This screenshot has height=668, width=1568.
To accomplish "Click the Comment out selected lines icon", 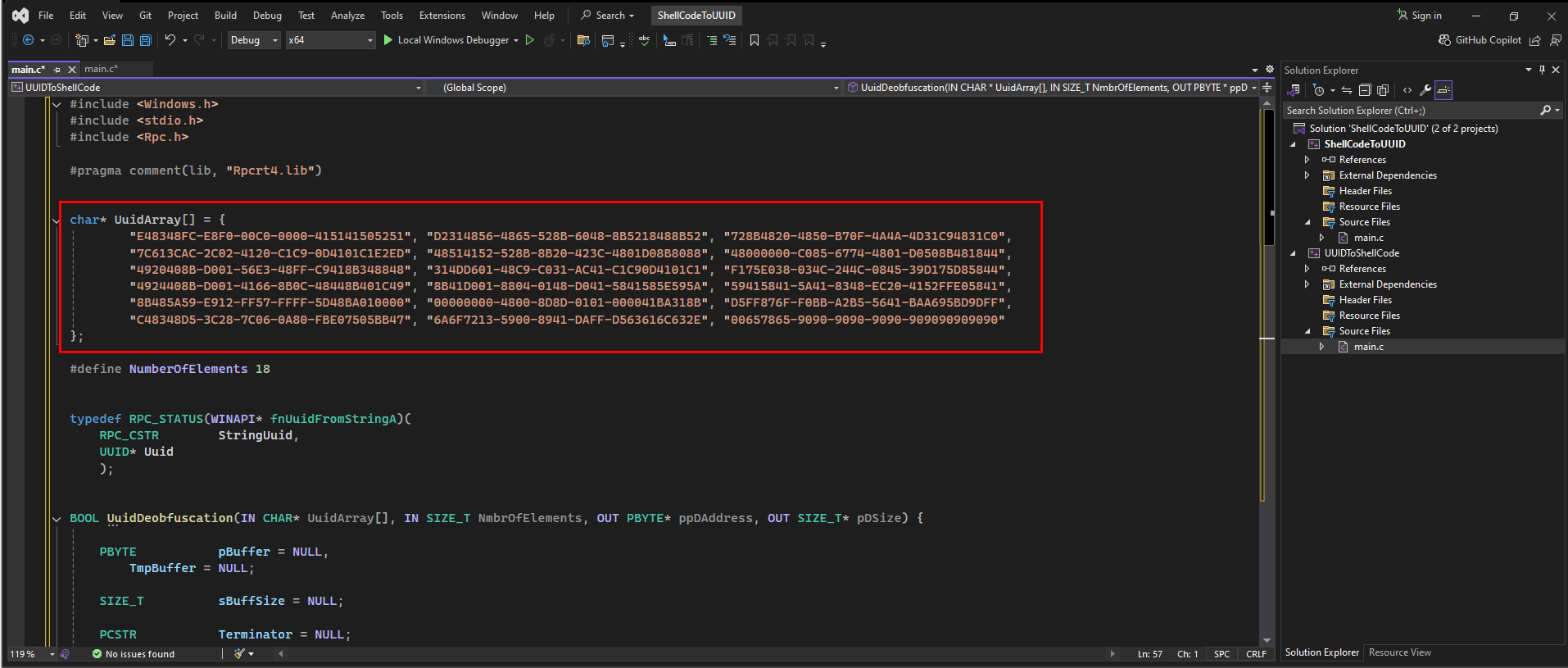I will coord(711,40).
